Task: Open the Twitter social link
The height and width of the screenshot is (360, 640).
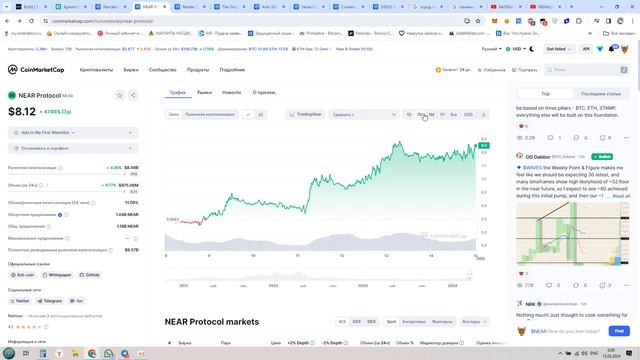Action: coord(20,301)
